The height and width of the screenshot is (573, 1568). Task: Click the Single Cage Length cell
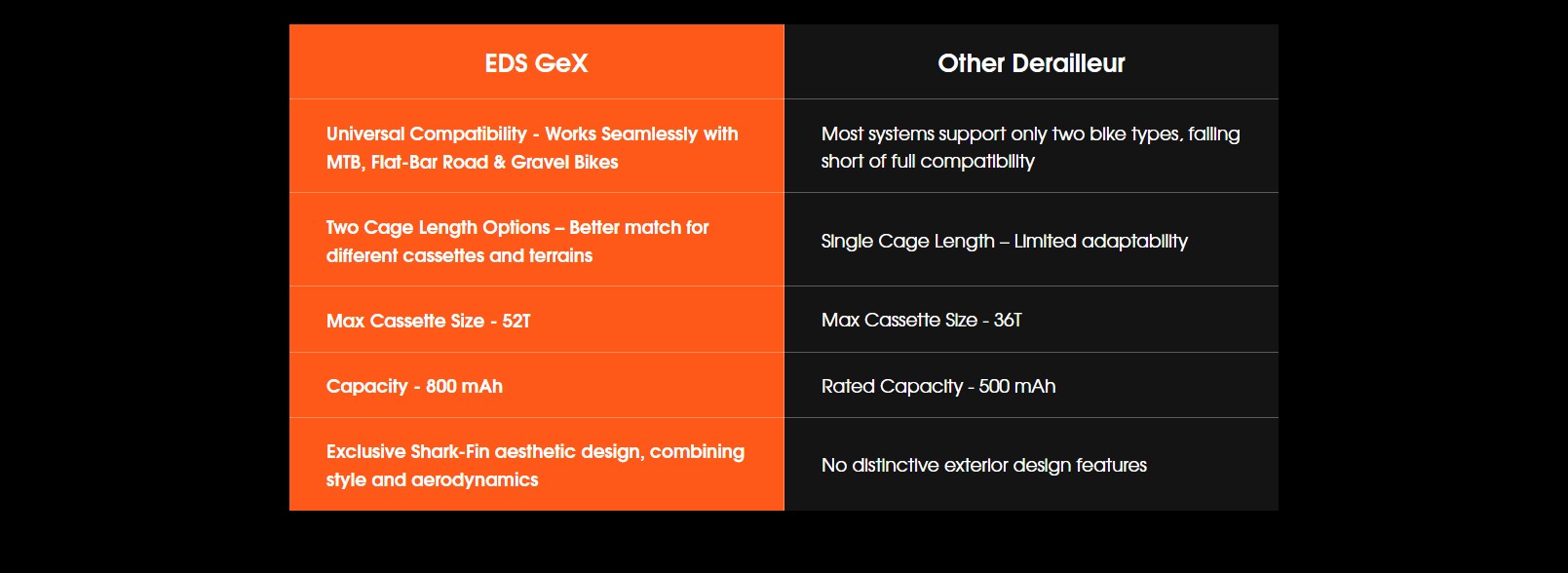(1004, 241)
